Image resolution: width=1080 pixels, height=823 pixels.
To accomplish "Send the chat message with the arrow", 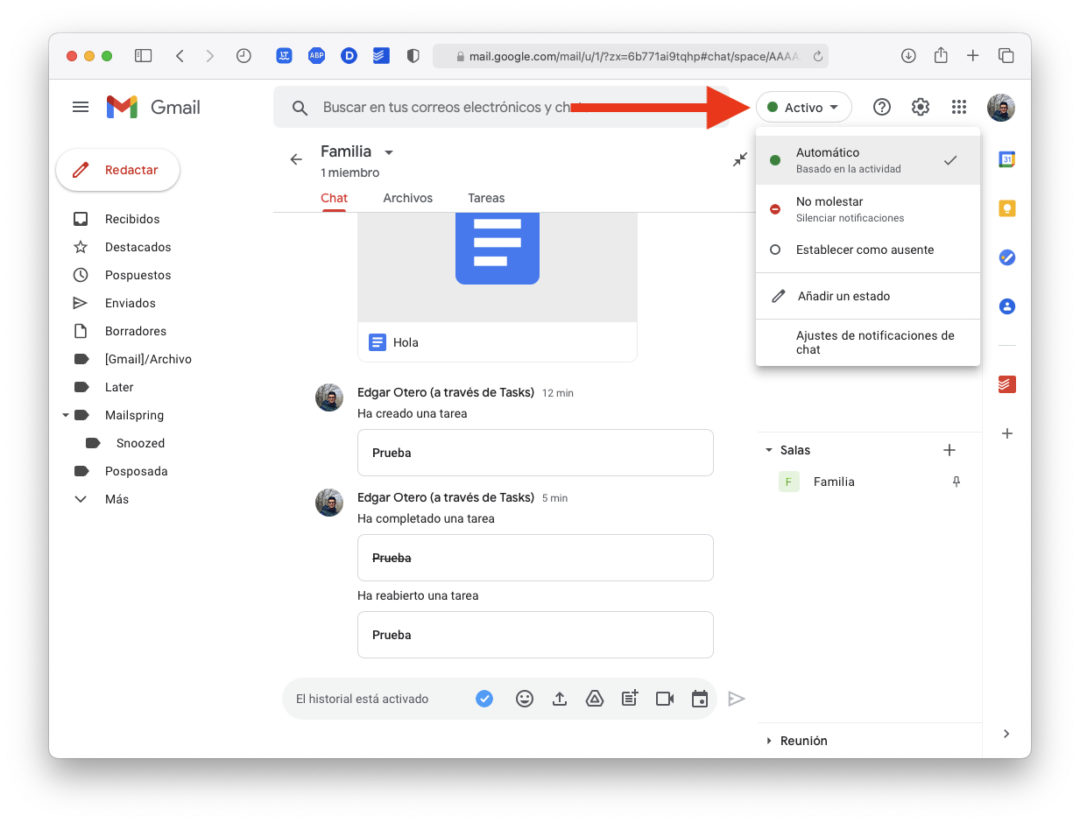I will tap(737, 698).
